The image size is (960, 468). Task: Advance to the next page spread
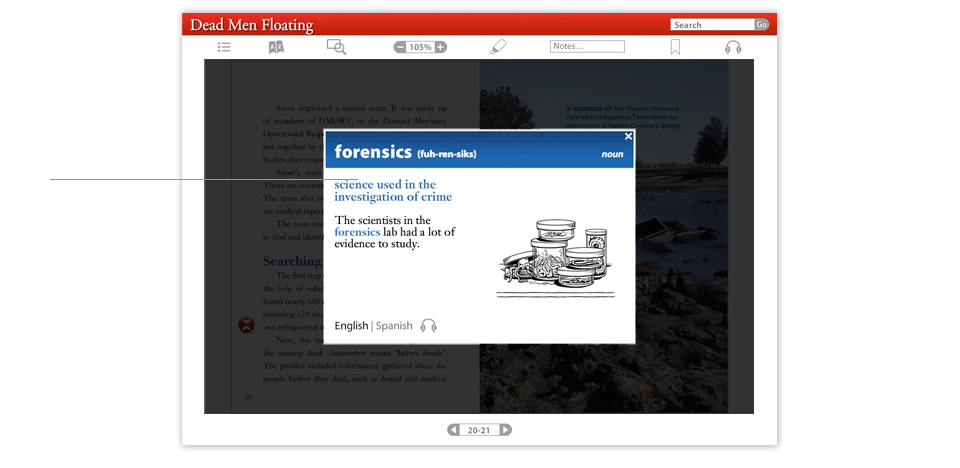coord(506,430)
